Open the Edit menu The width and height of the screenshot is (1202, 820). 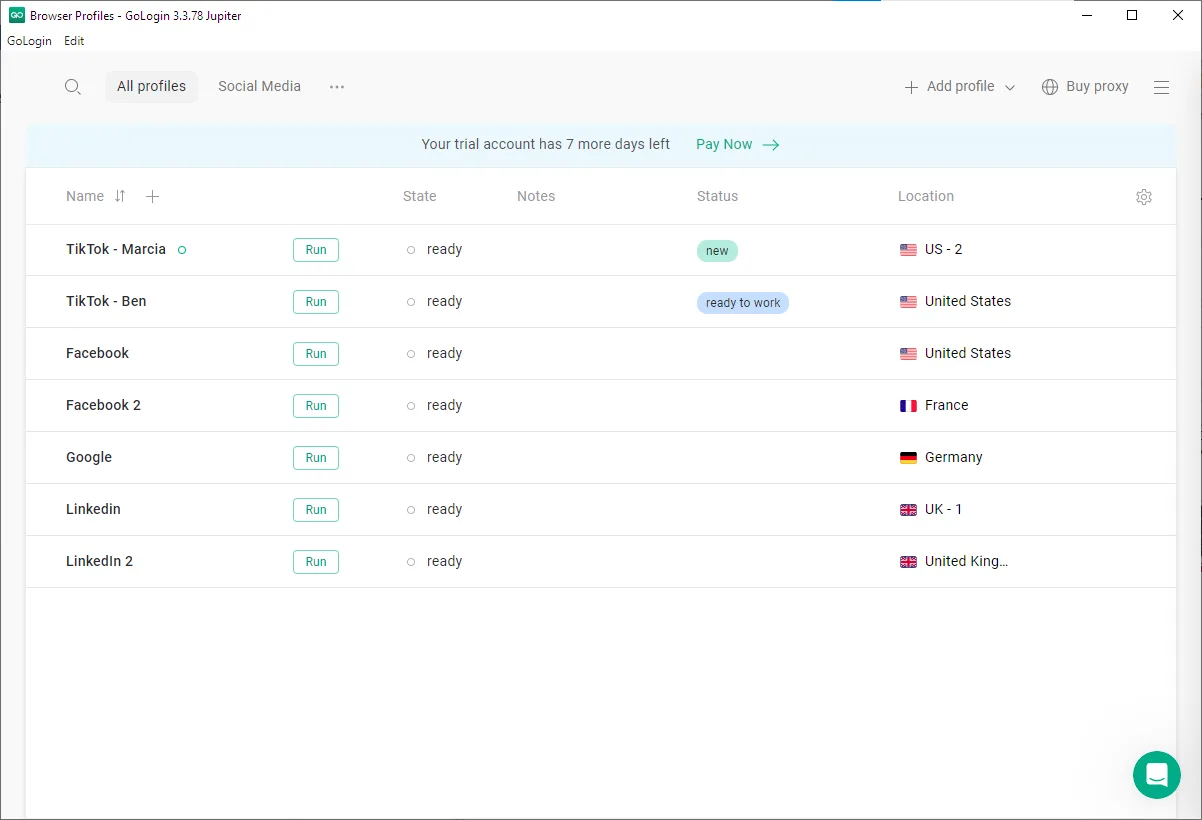pyautogui.click(x=74, y=41)
